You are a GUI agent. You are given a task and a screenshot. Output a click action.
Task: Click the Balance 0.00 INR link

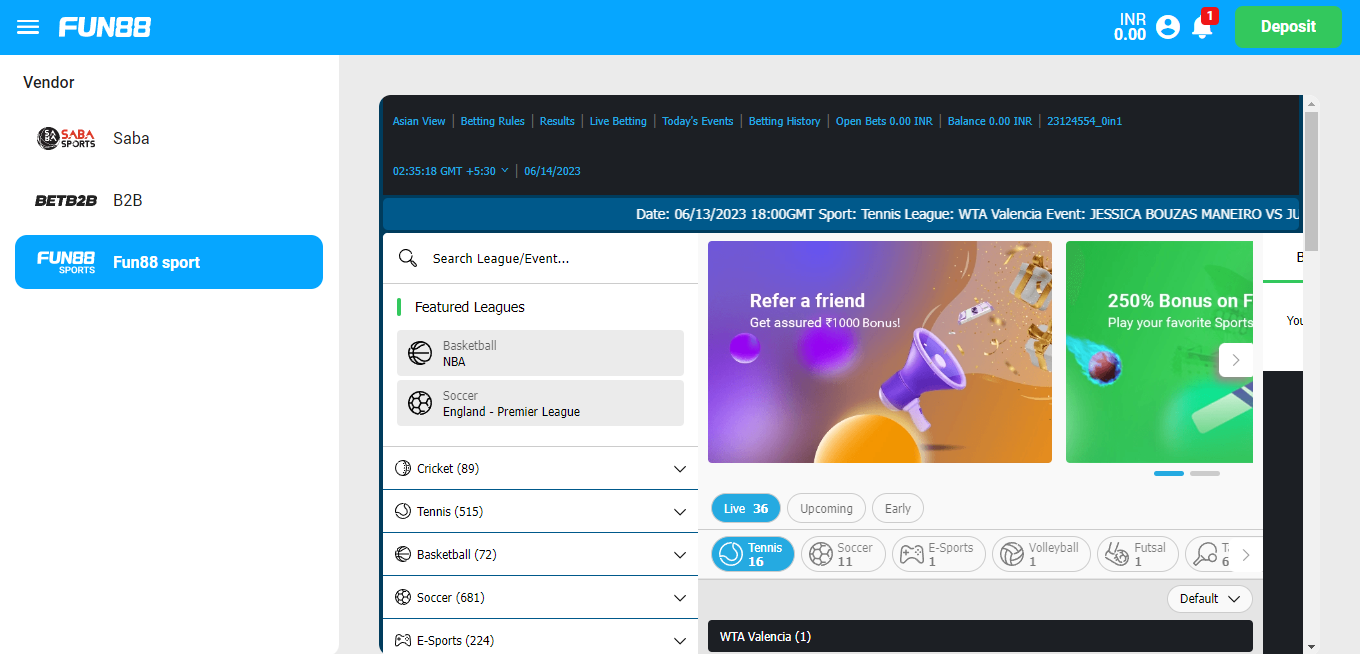990,121
